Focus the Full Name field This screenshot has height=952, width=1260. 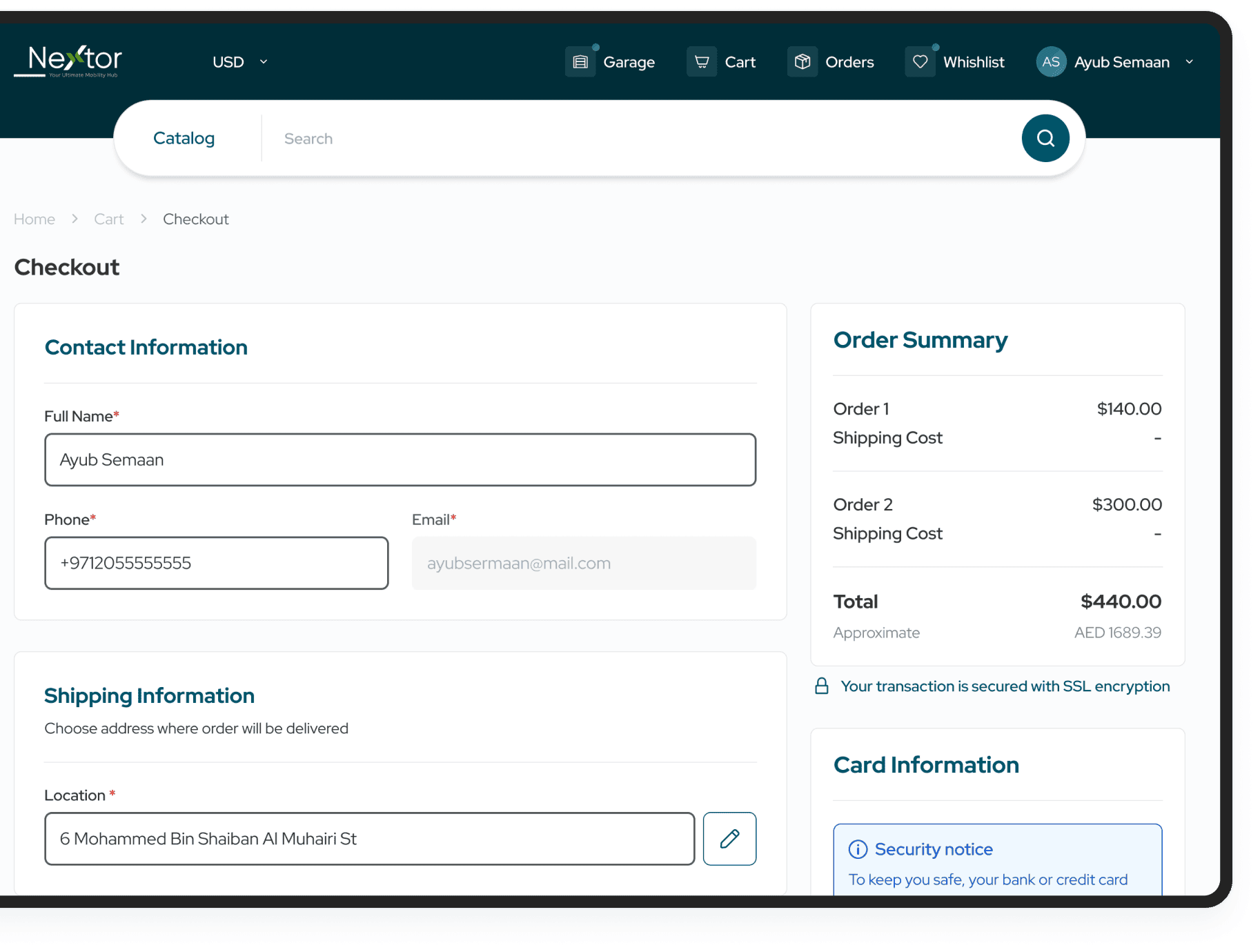[400, 459]
